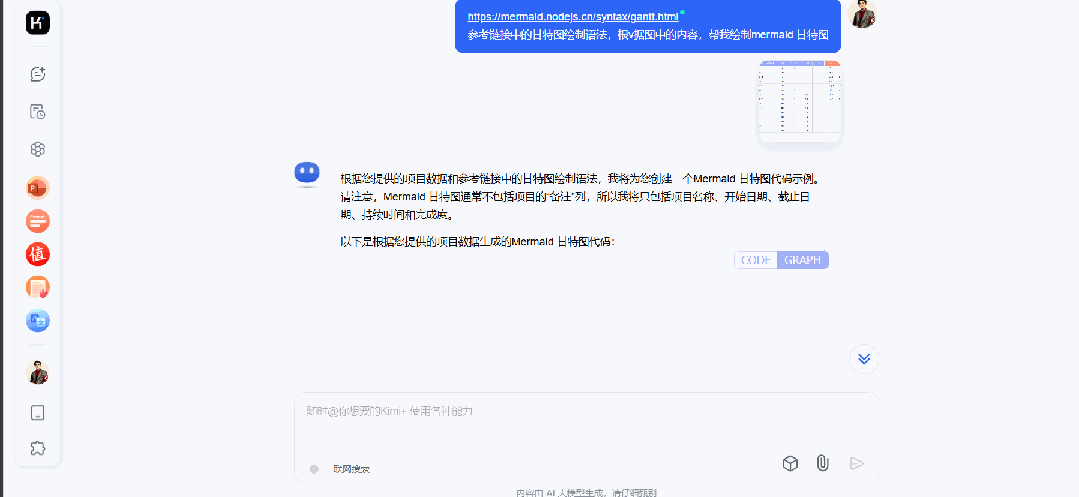Open the mobile app download icon
Viewport: 1079px width, 497px height.
(38, 413)
